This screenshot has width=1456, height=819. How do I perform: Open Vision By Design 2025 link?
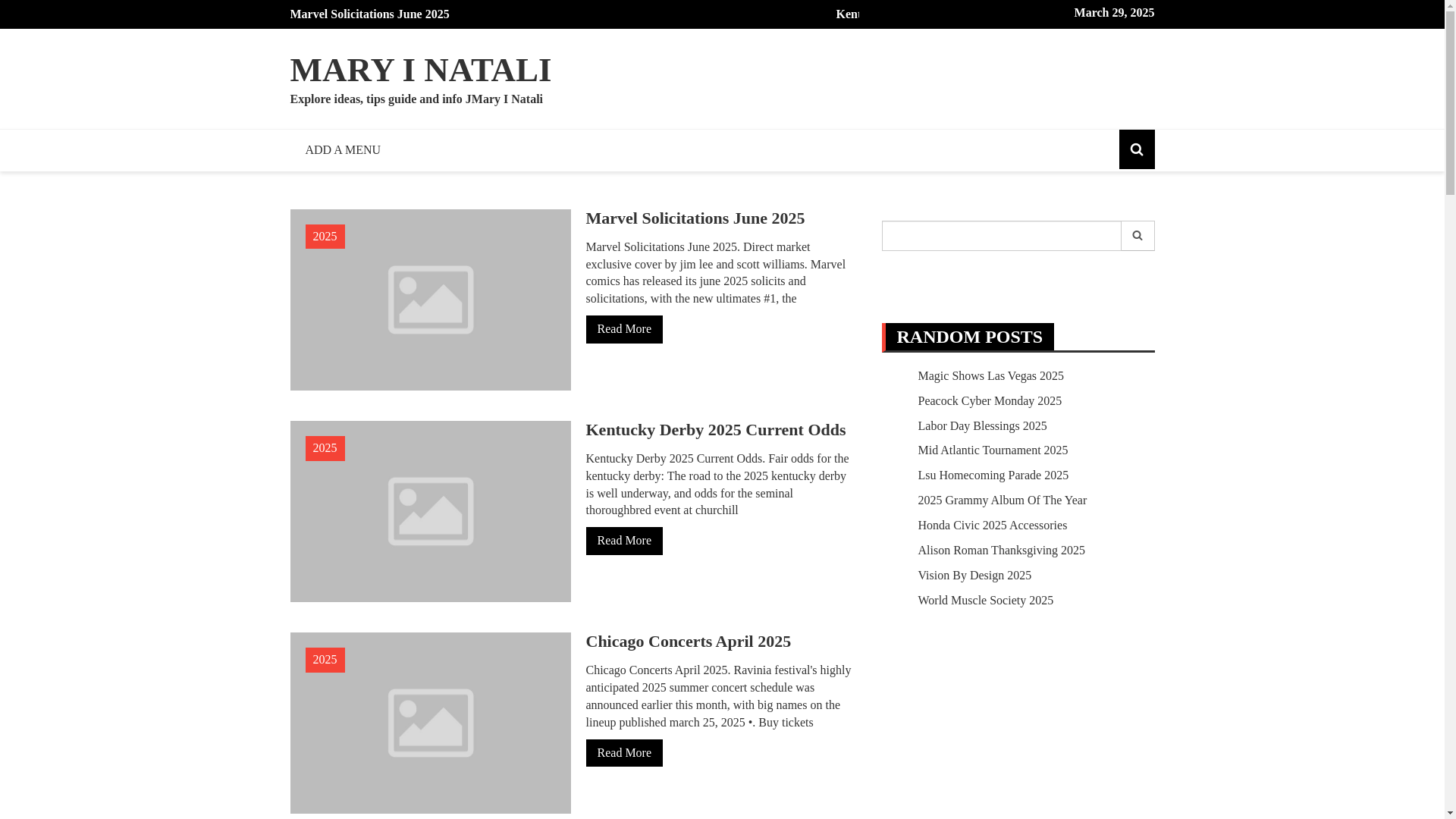(x=974, y=576)
